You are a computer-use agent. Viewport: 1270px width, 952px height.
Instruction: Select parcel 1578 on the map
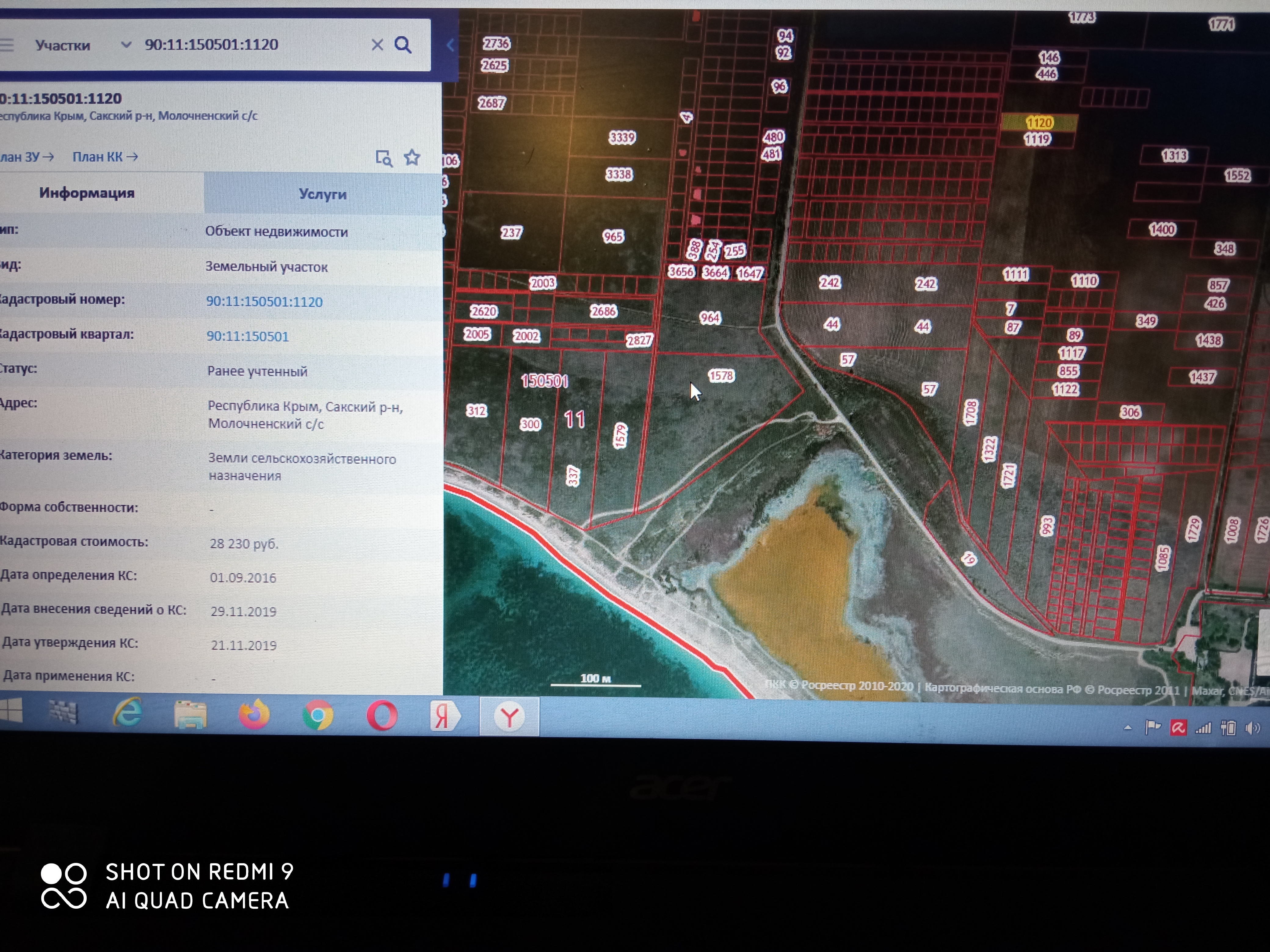(x=721, y=376)
